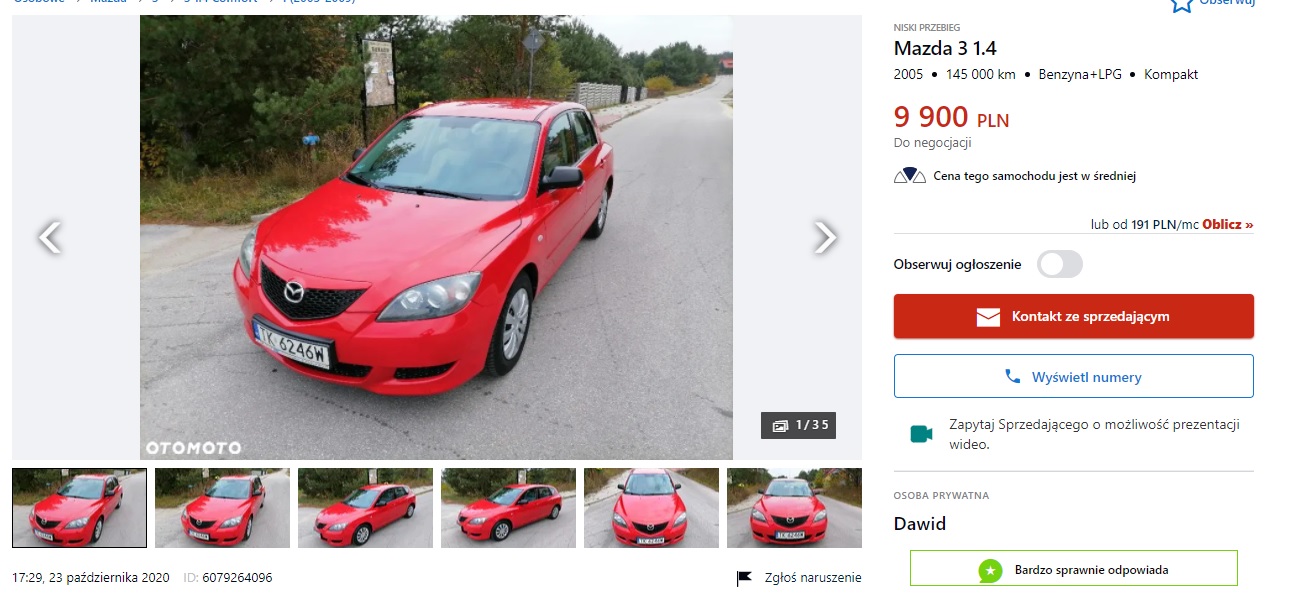Click the Bardzo sprawnie odpowiada badge
This screenshot has height=595, width=1300.
click(1073, 569)
